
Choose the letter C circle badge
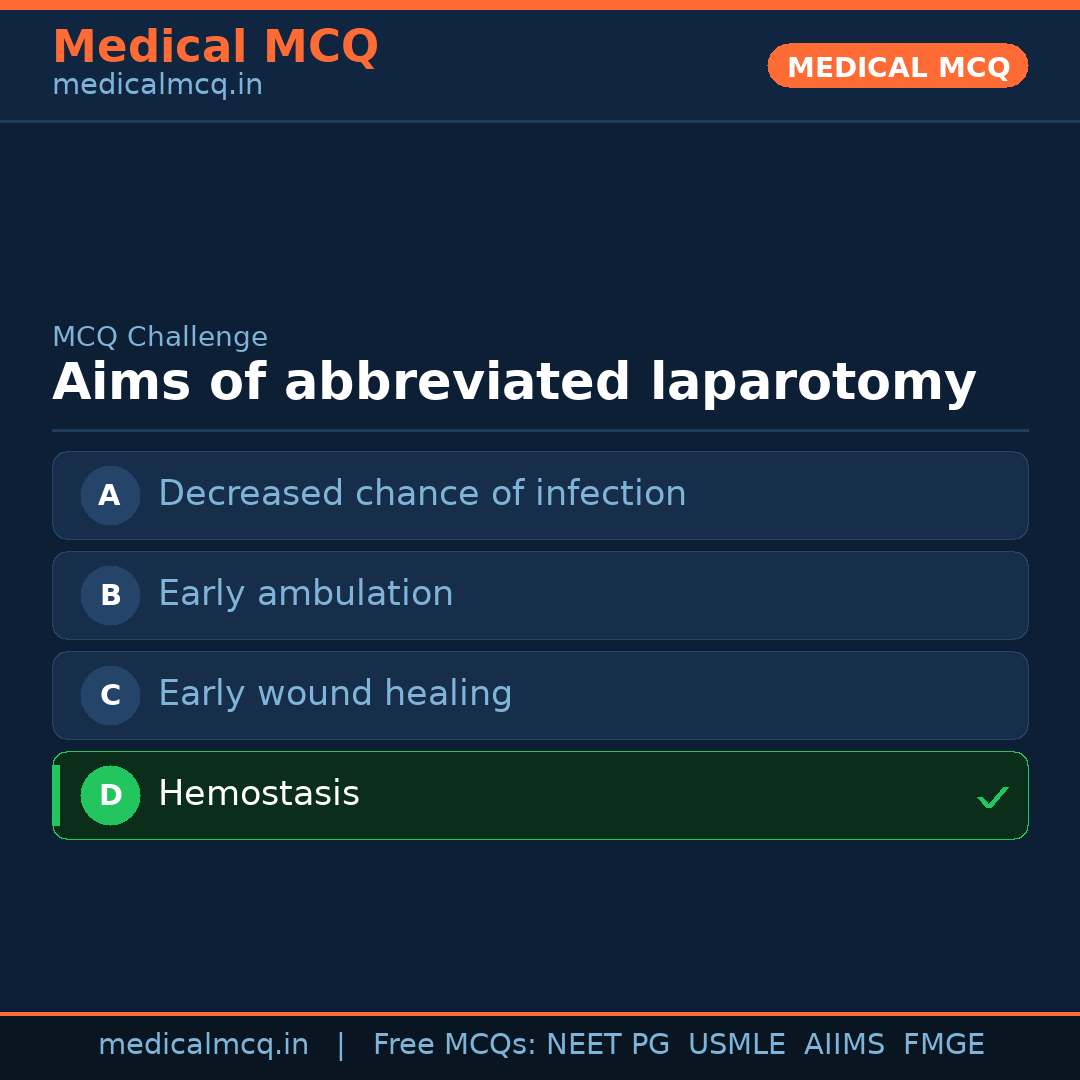click(x=110, y=695)
